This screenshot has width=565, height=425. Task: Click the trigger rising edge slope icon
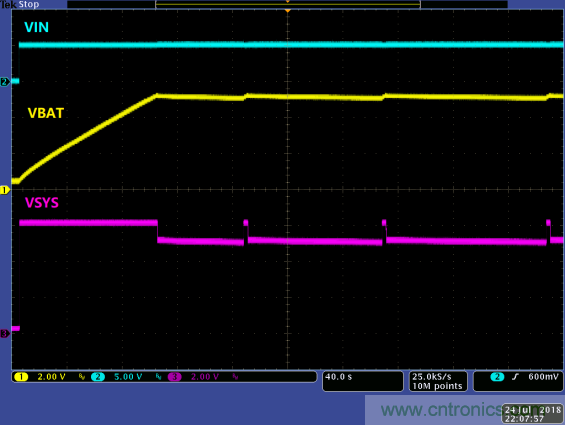pos(515,377)
